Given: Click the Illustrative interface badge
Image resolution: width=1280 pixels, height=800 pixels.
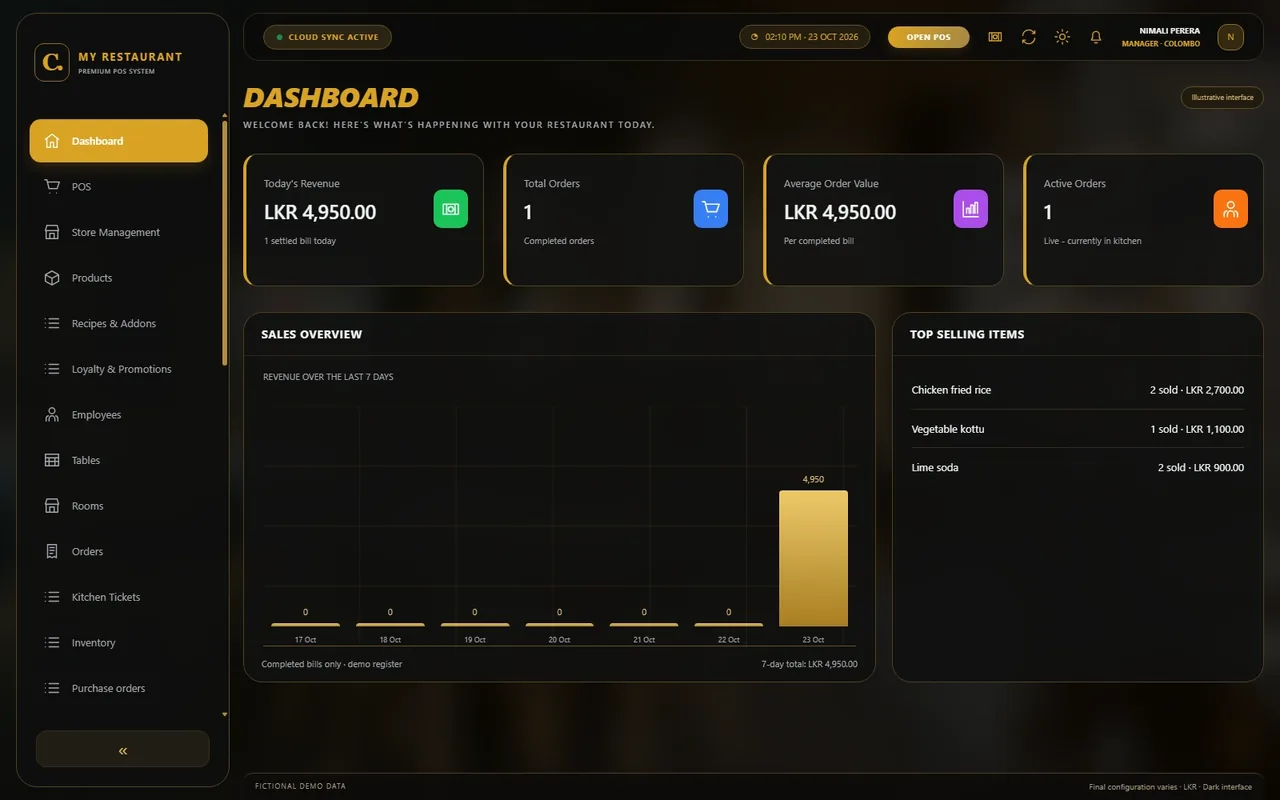Looking at the screenshot, I should point(1222,97).
